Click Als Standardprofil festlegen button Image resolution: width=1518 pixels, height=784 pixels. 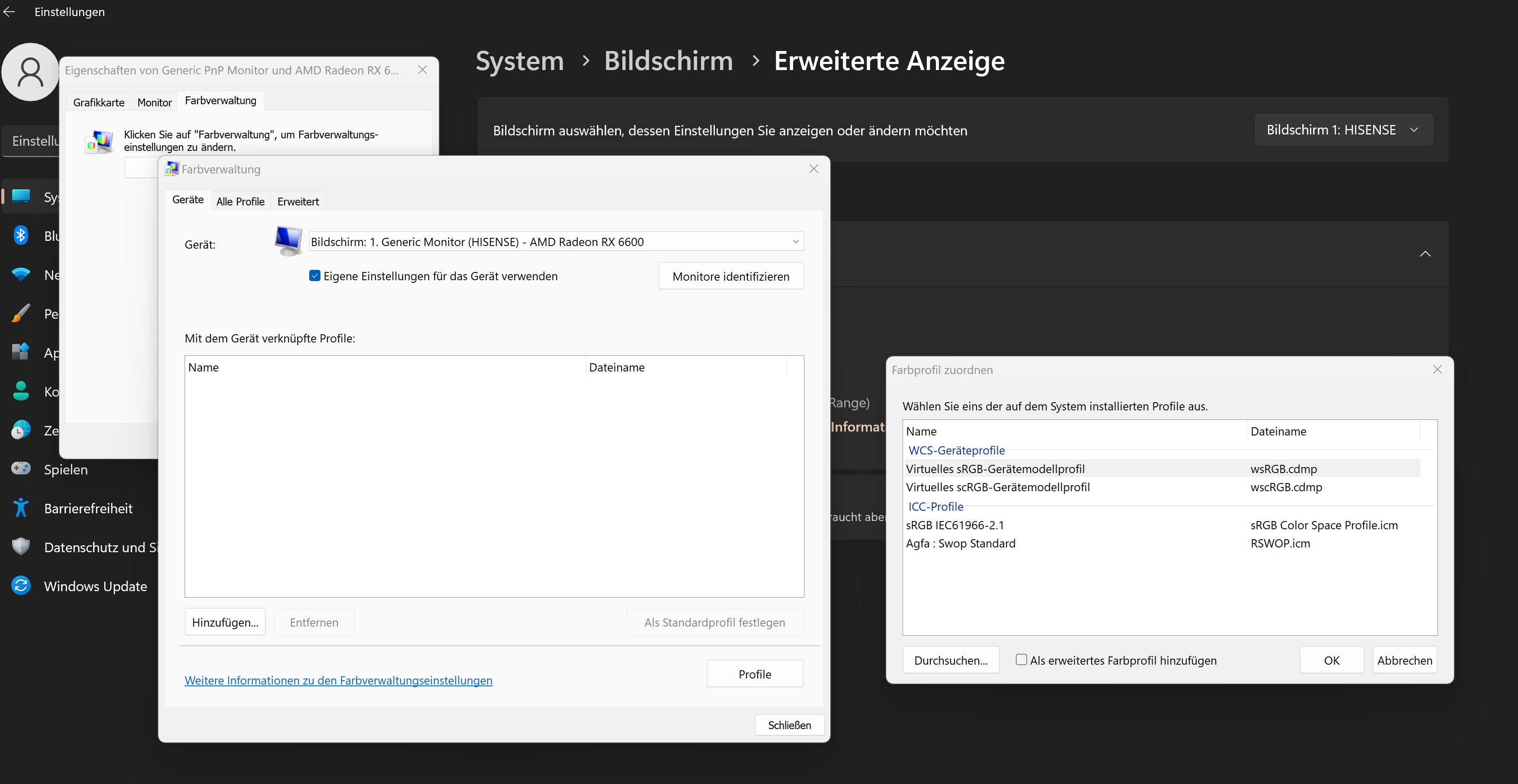[715, 622]
